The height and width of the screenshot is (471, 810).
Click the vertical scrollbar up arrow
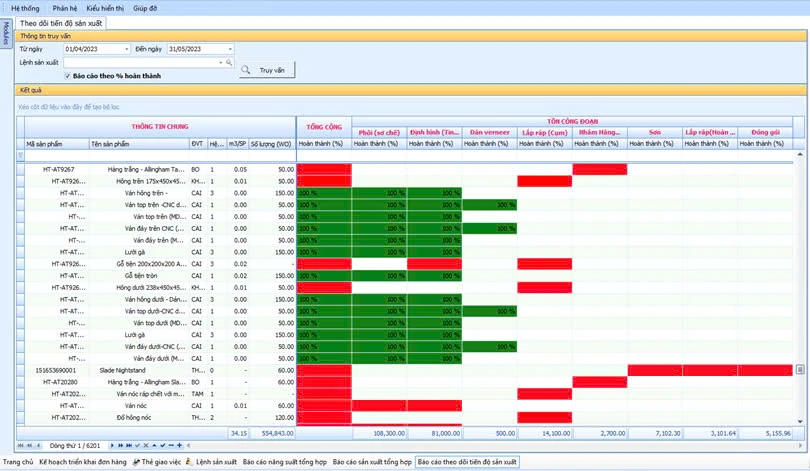pos(800,154)
